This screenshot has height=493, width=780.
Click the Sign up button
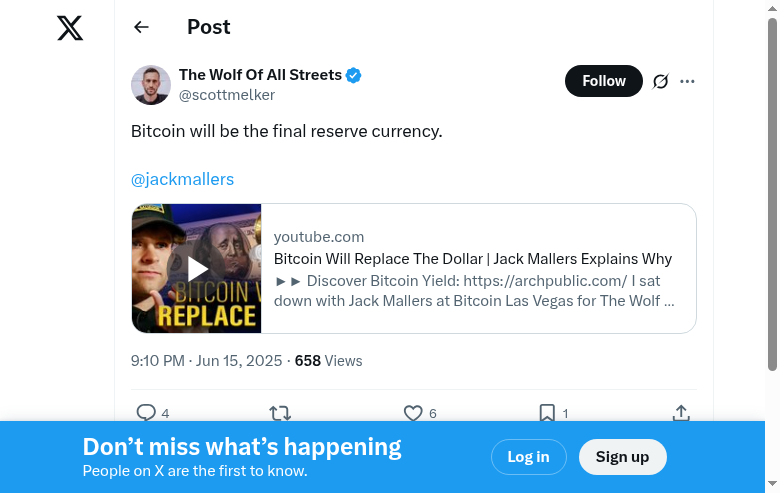click(x=622, y=457)
